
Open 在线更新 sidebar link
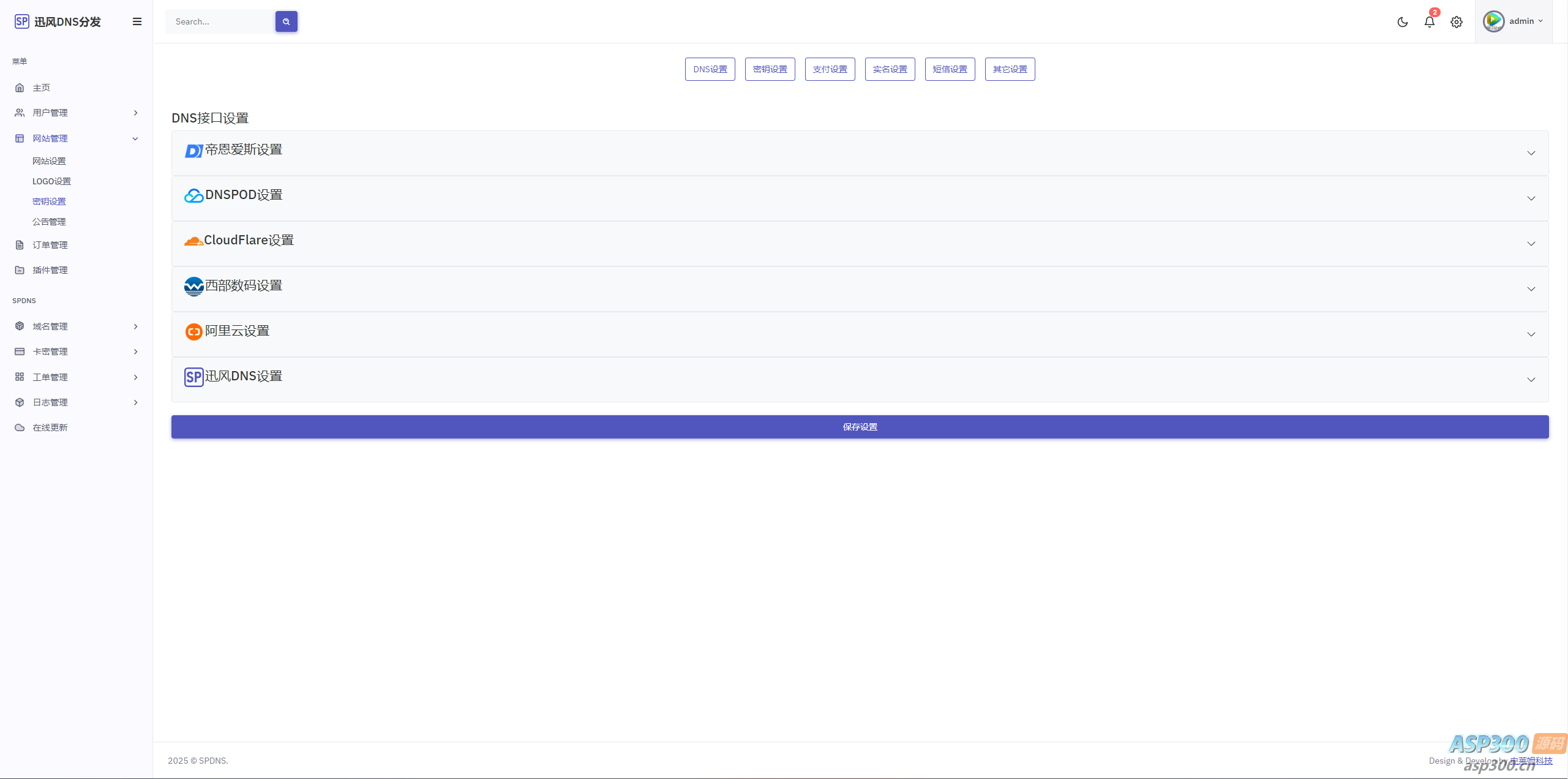(50, 427)
